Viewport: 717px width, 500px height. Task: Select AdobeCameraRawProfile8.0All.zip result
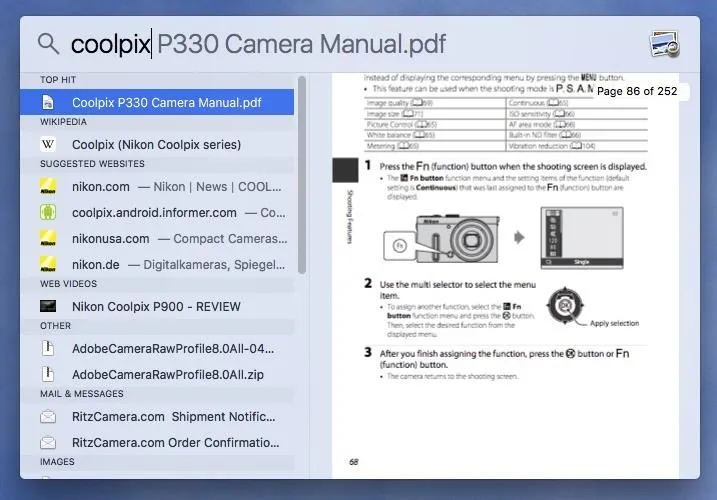pos(157,375)
